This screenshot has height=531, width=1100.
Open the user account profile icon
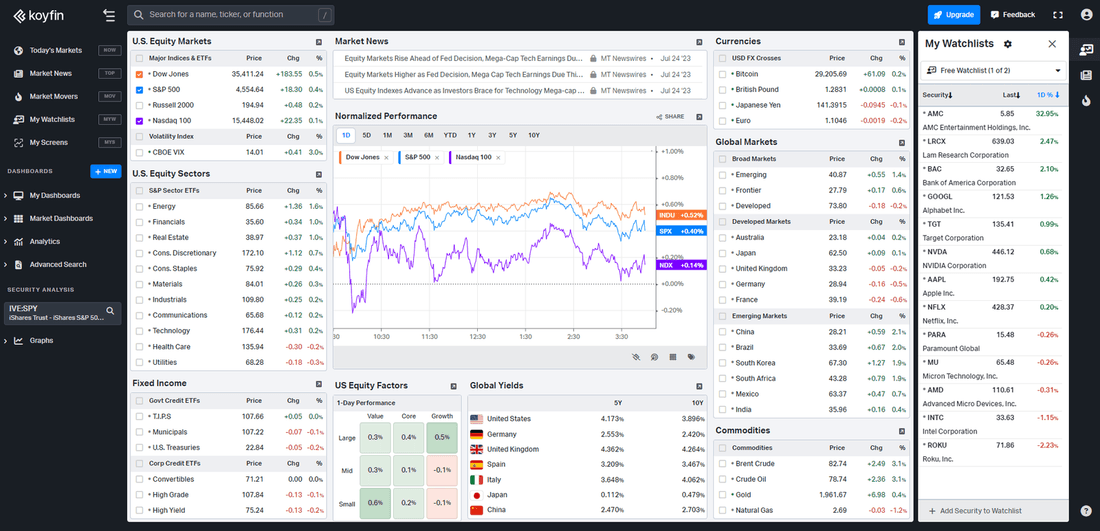tap(1086, 15)
